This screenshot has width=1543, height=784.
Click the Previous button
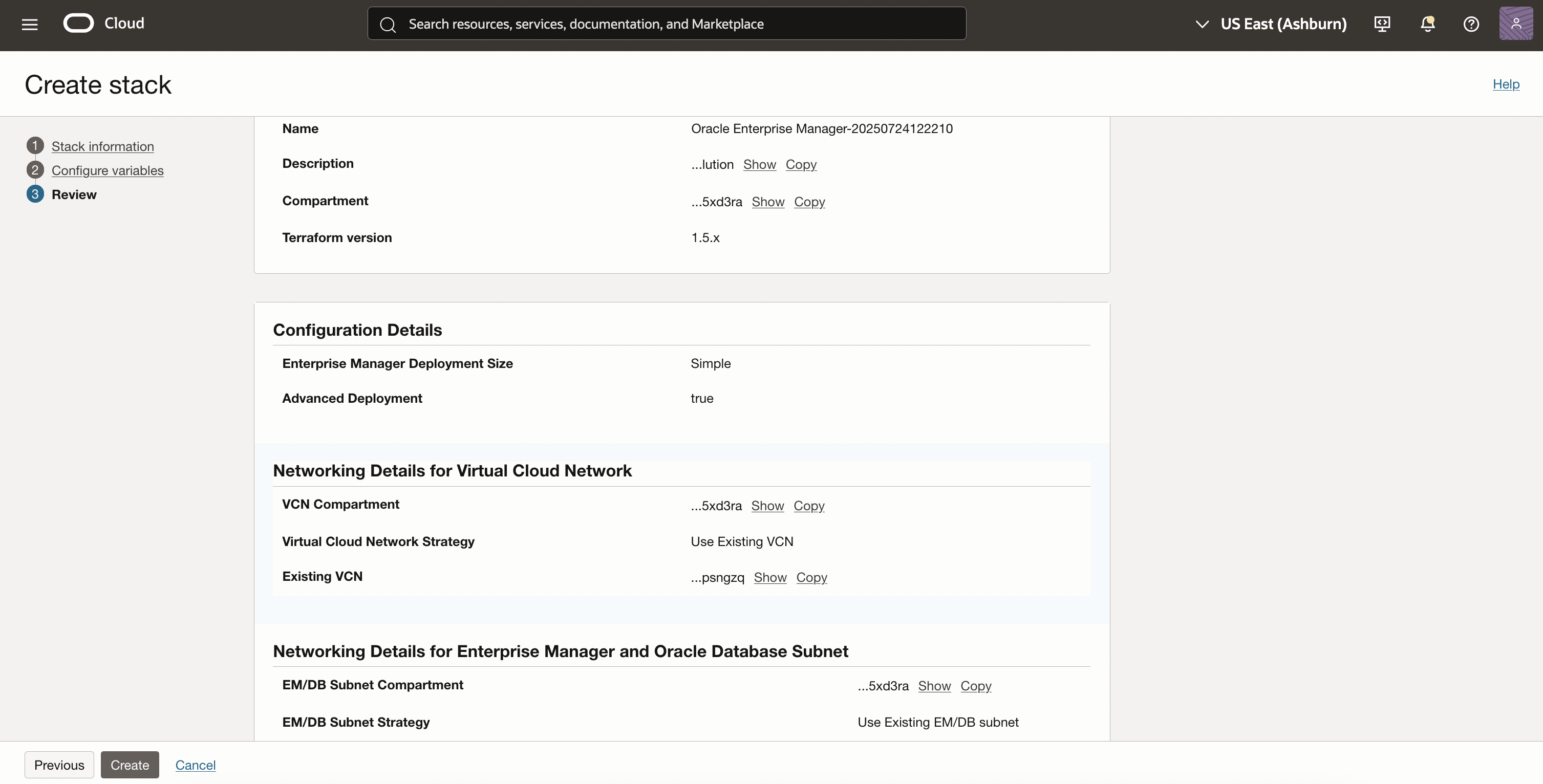59,765
